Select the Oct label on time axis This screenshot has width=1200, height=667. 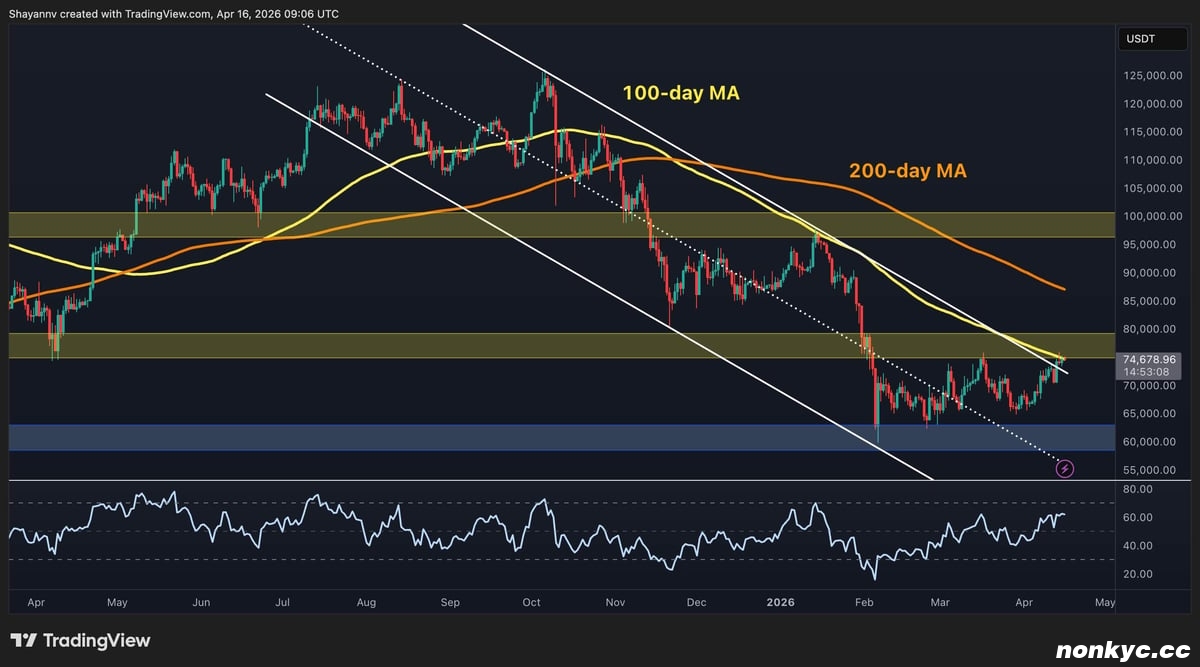coord(531,603)
